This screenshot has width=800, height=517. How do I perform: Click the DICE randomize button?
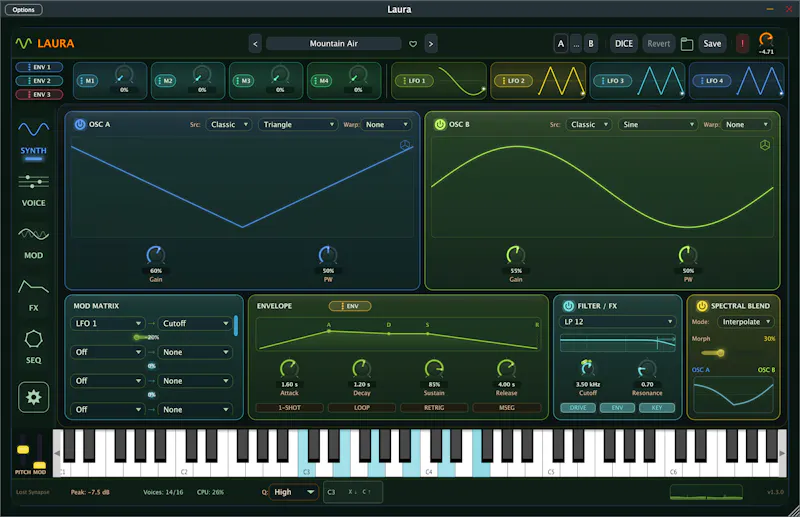click(x=623, y=44)
